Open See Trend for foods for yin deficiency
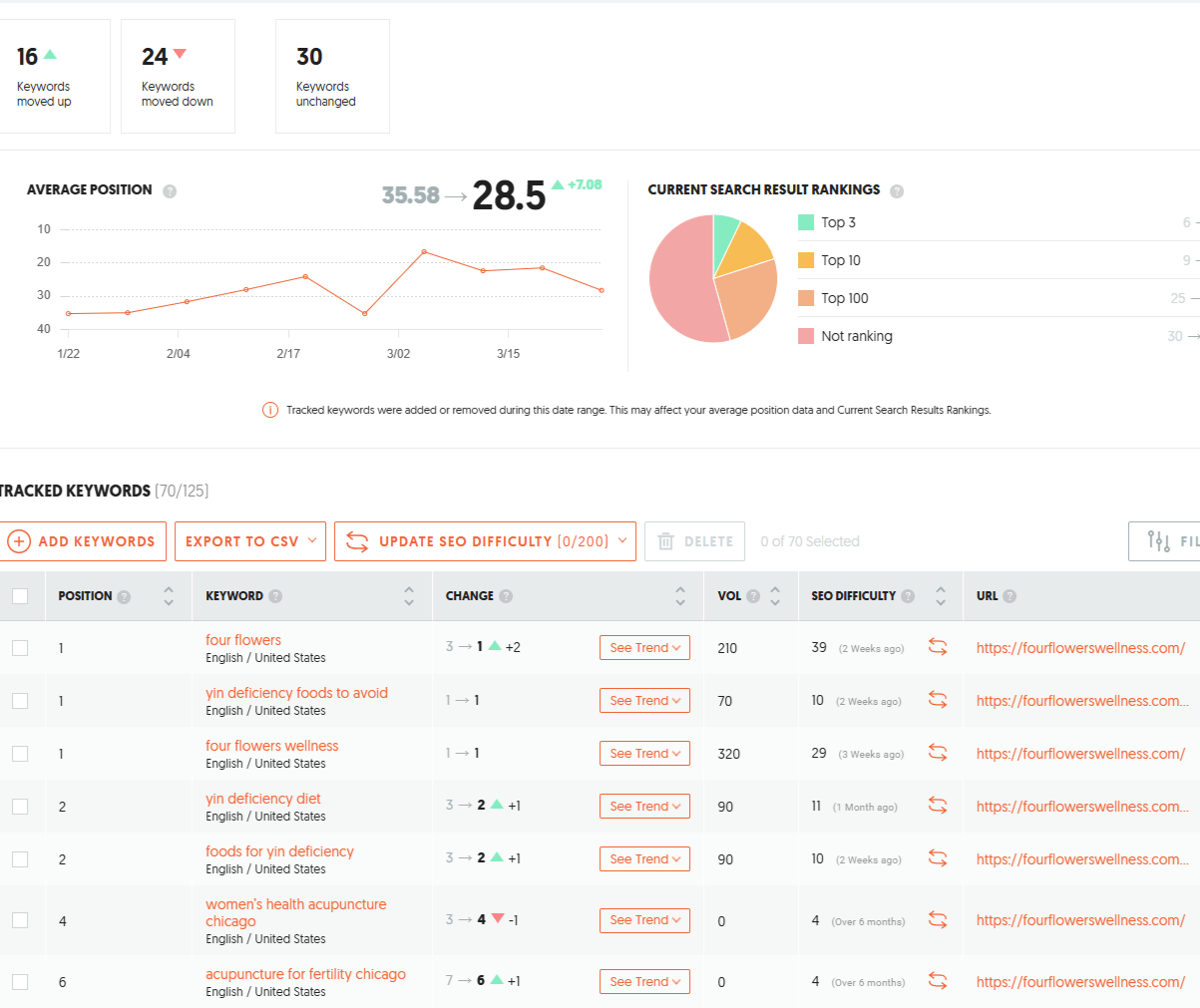Screen dimensions: 1200x1008 click(644, 857)
